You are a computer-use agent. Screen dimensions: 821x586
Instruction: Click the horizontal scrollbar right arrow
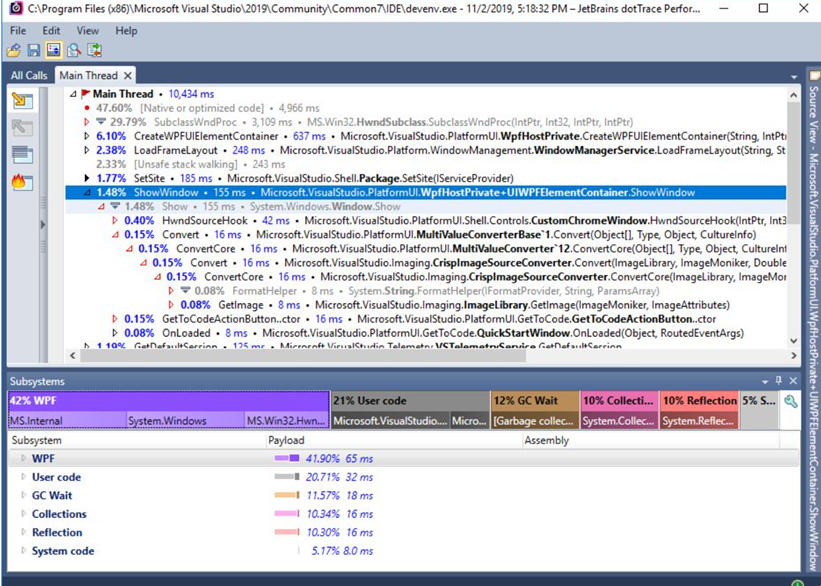pos(794,356)
